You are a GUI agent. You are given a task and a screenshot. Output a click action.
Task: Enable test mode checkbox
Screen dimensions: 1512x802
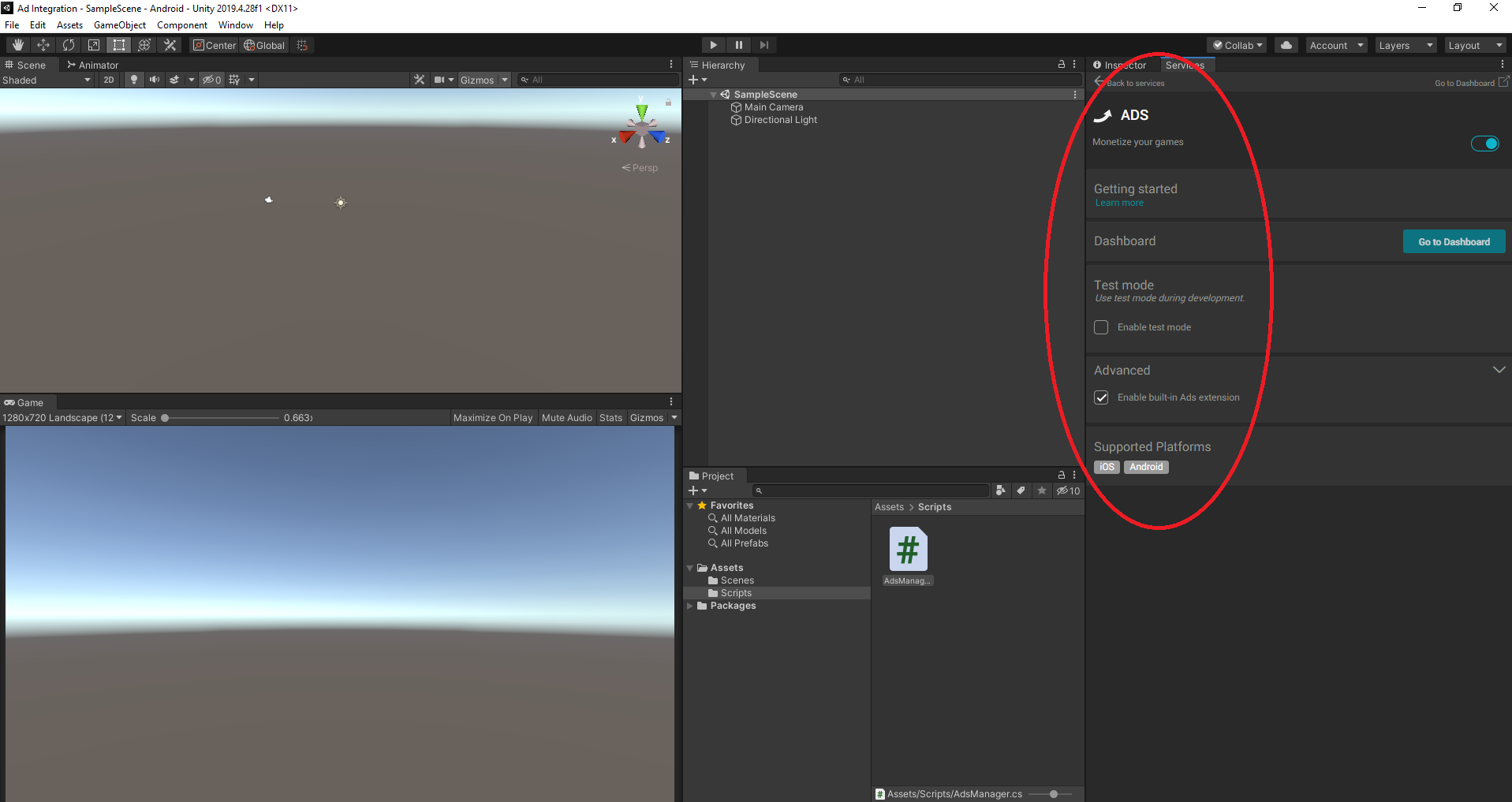click(x=1101, y=327)
